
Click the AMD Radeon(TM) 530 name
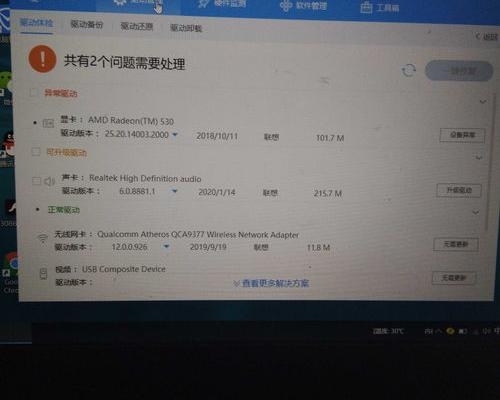tap(131, 121)
